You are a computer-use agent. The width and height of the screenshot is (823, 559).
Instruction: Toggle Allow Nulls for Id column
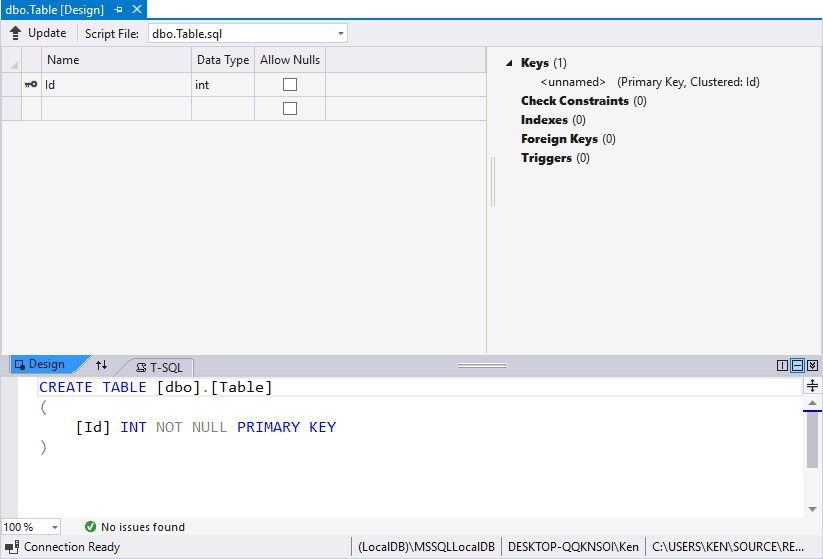[x=290, y=85]
